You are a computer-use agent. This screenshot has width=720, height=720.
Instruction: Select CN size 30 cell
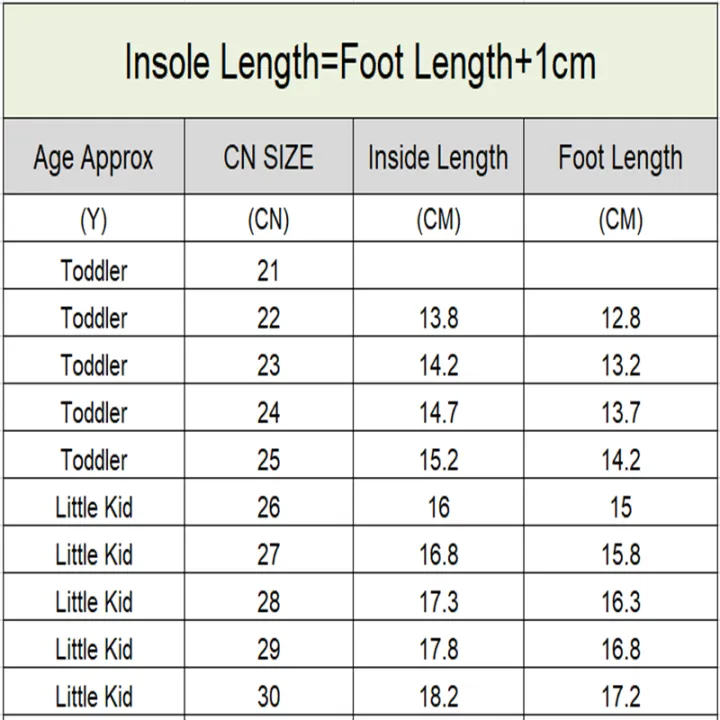tap(269, 692)
